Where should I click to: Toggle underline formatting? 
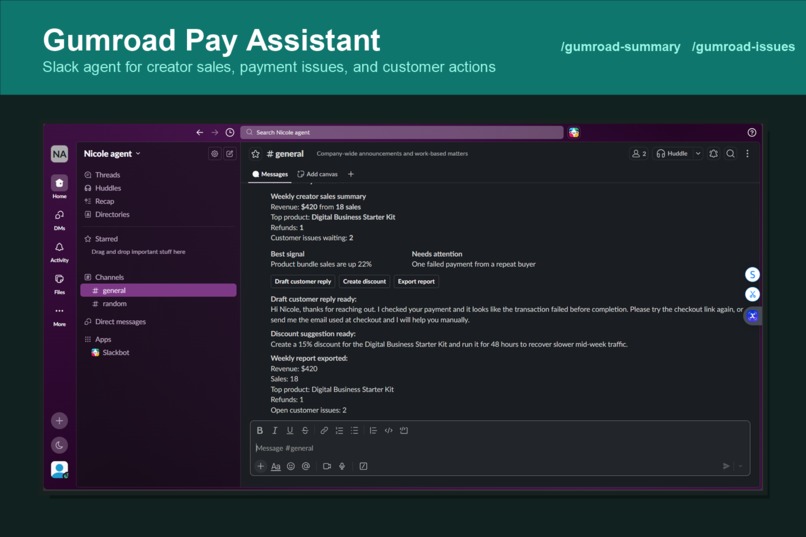point(290,431)
